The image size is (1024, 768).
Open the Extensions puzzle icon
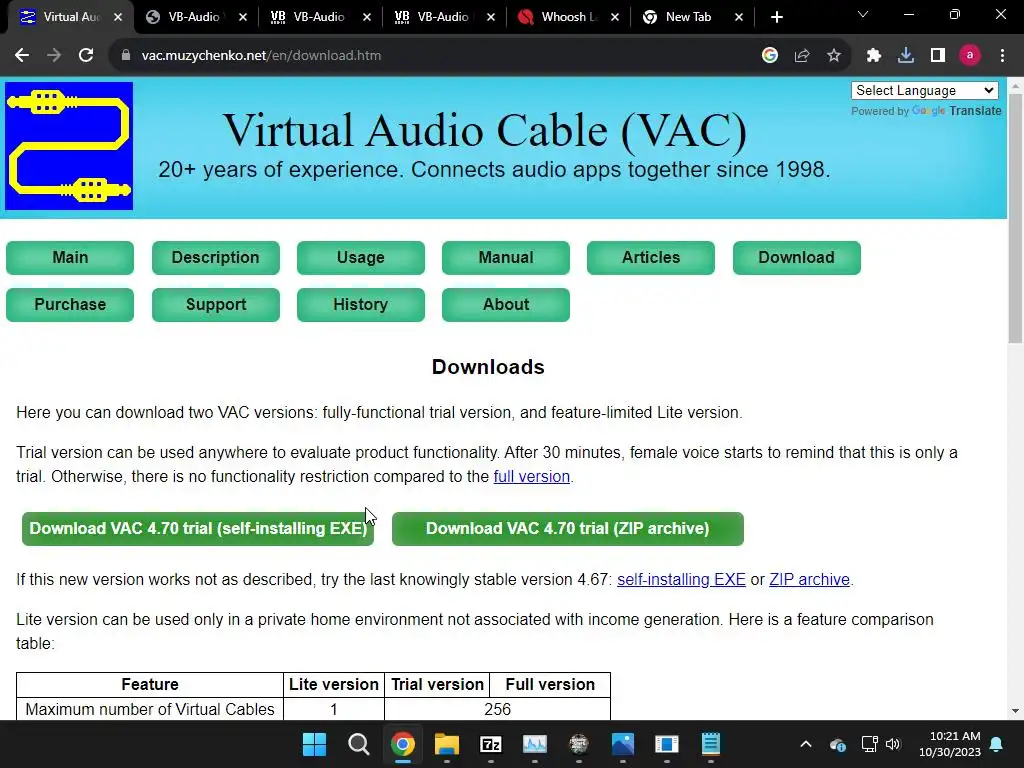click(874, 56)
